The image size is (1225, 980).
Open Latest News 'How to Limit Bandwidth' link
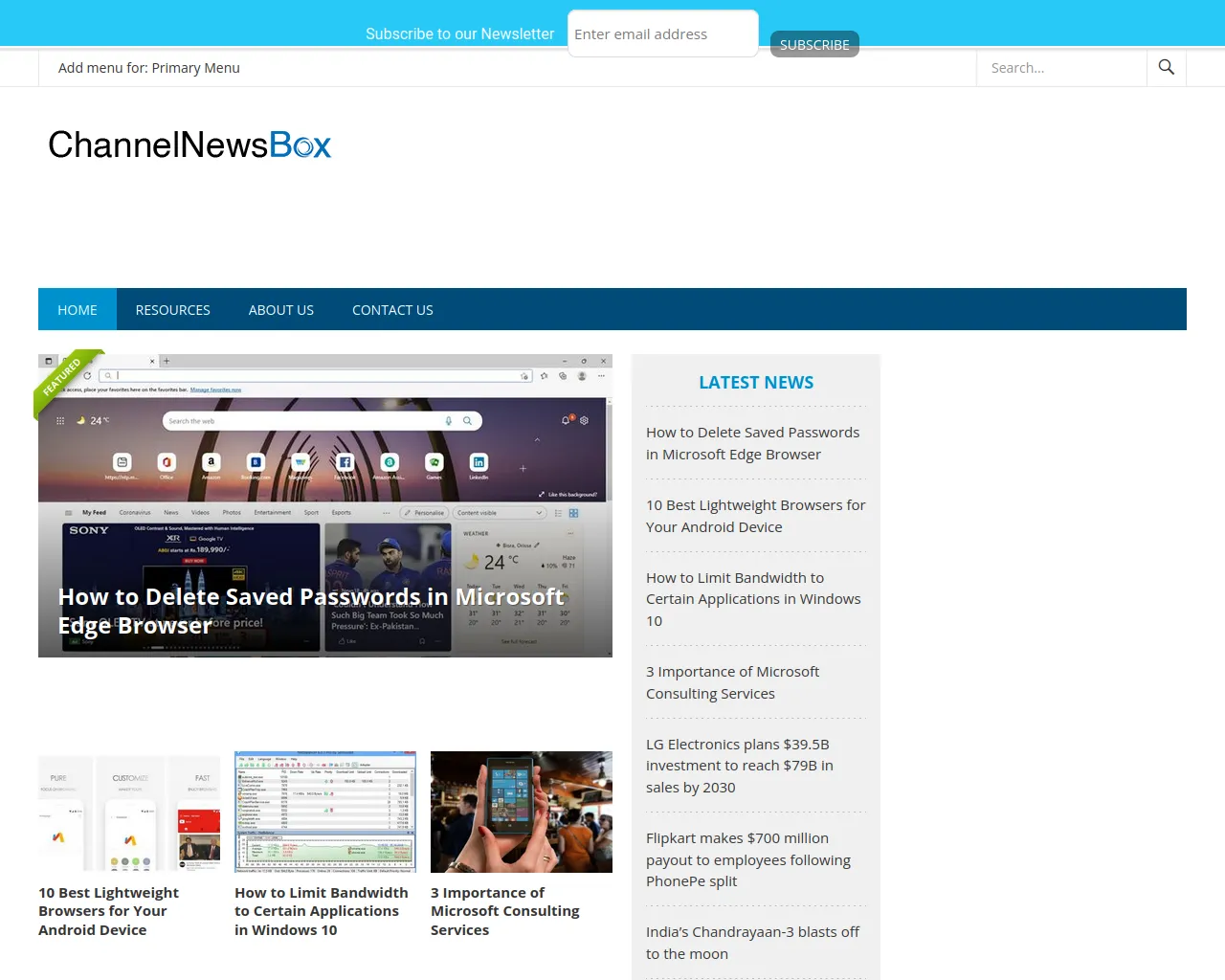click(x=753, y=599)
